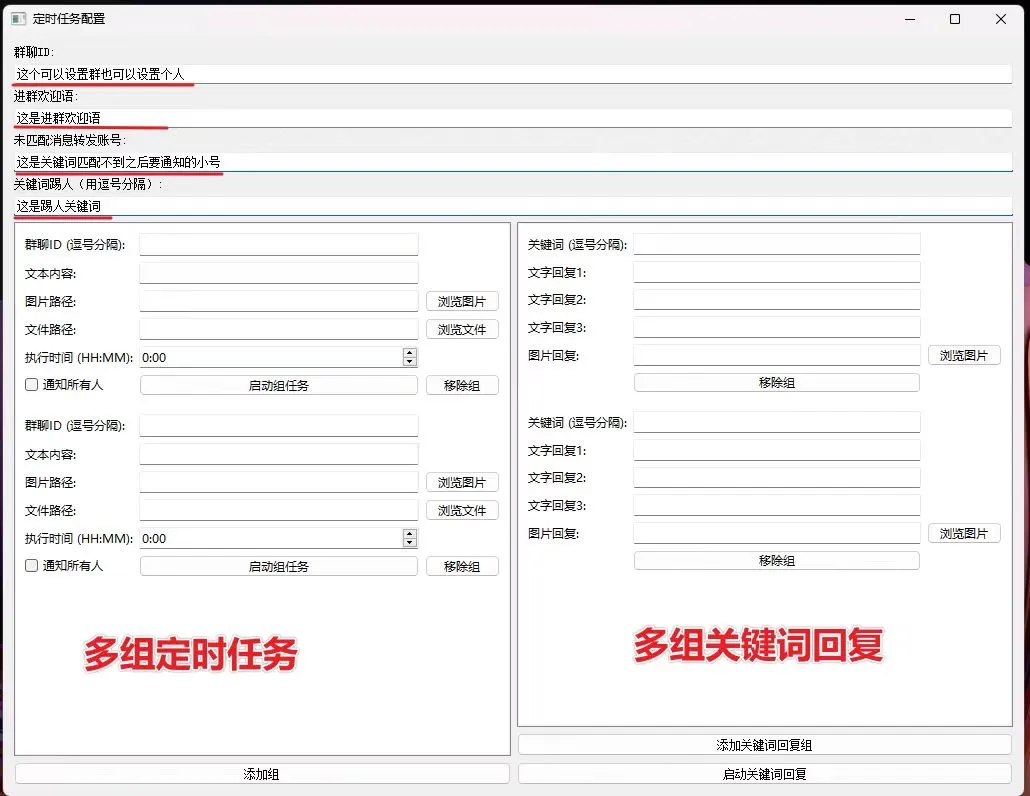Screen dimensions: 1030x796
Task: Focus the 关键词 field in the second keyword group
Action: [x=776, y=423]
